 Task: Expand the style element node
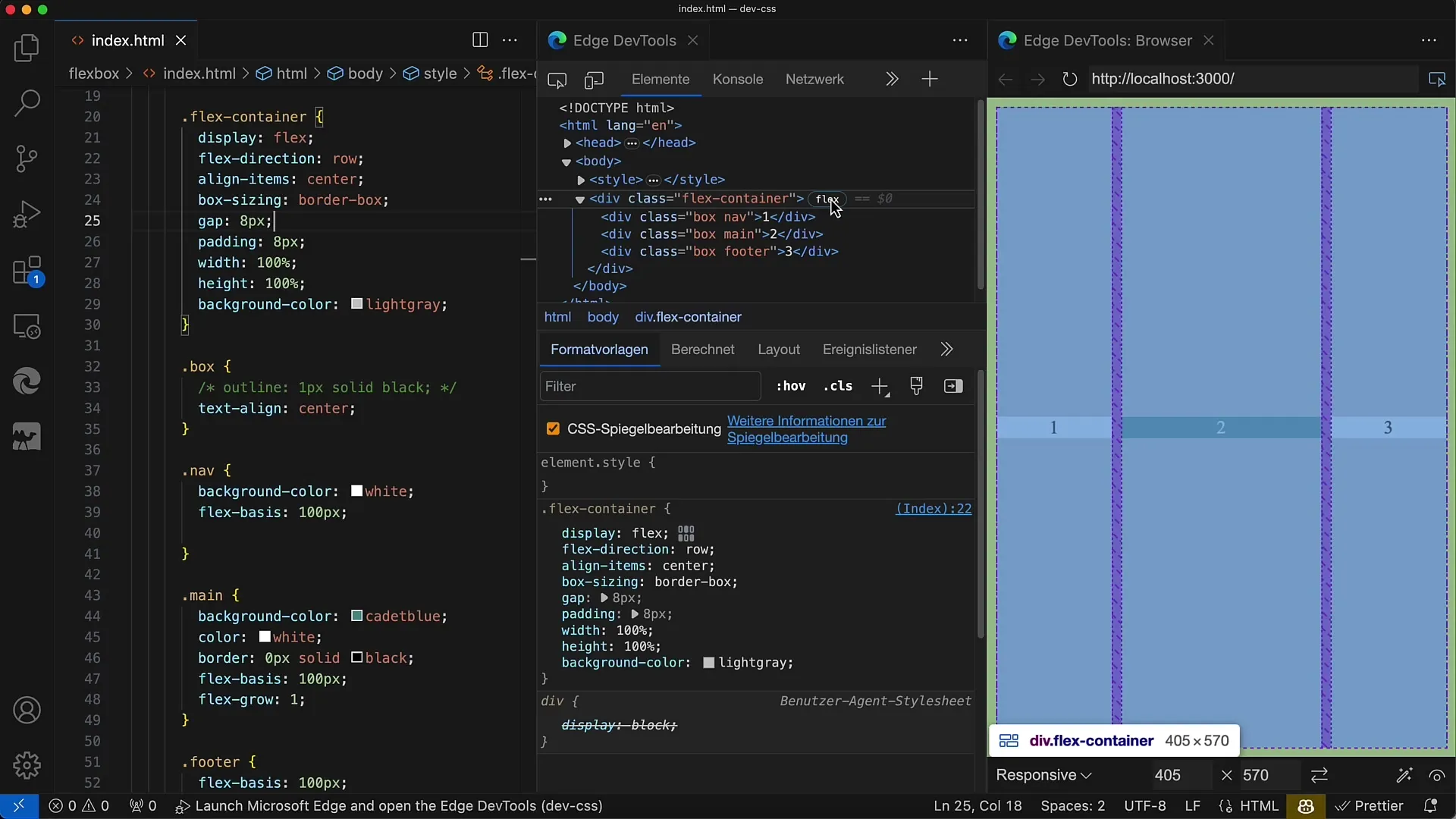[581, 180]
